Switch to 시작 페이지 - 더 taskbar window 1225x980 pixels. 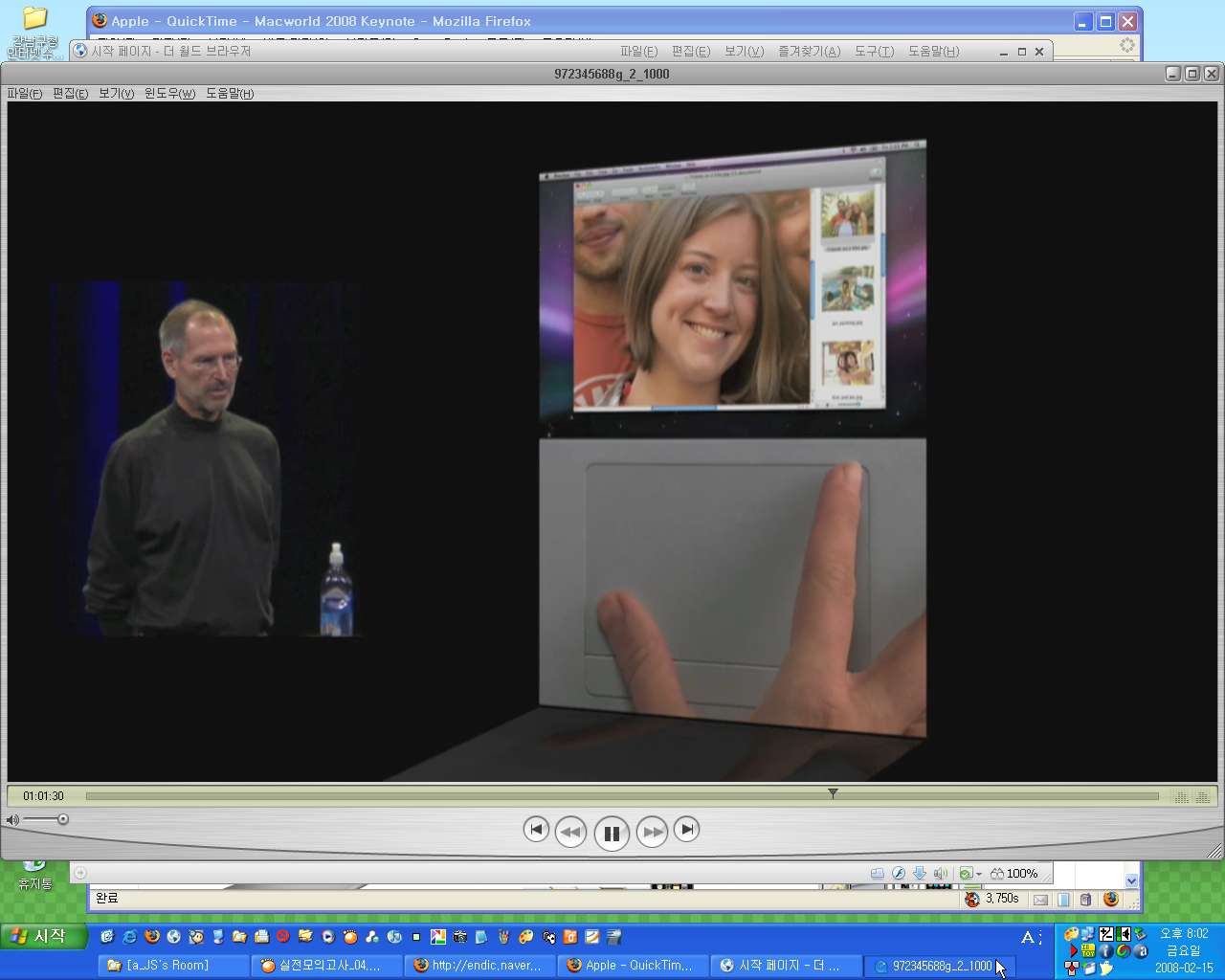point(786,966)
